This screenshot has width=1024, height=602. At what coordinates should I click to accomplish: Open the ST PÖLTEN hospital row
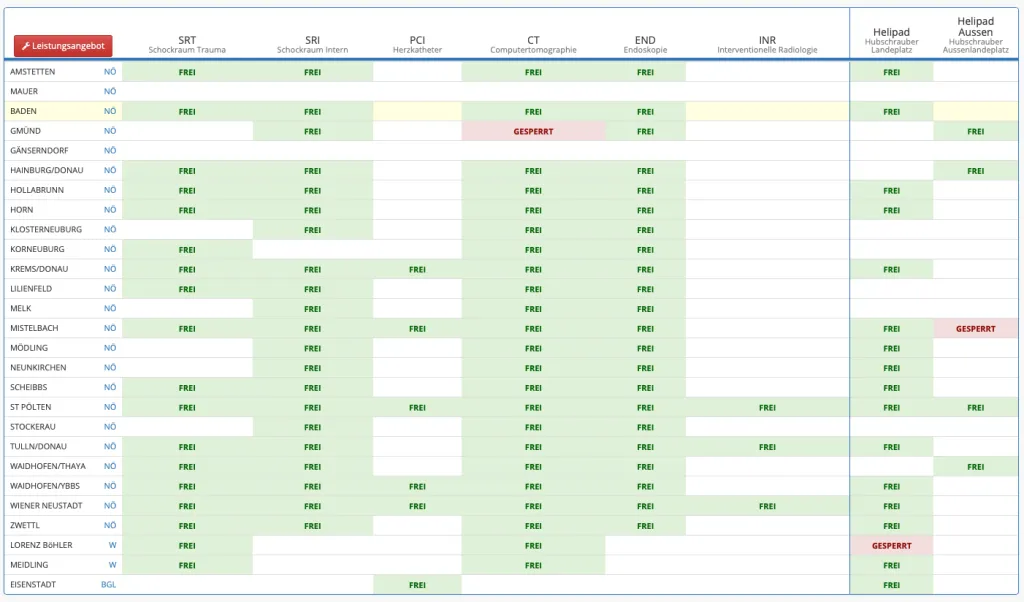coord(31,407)
